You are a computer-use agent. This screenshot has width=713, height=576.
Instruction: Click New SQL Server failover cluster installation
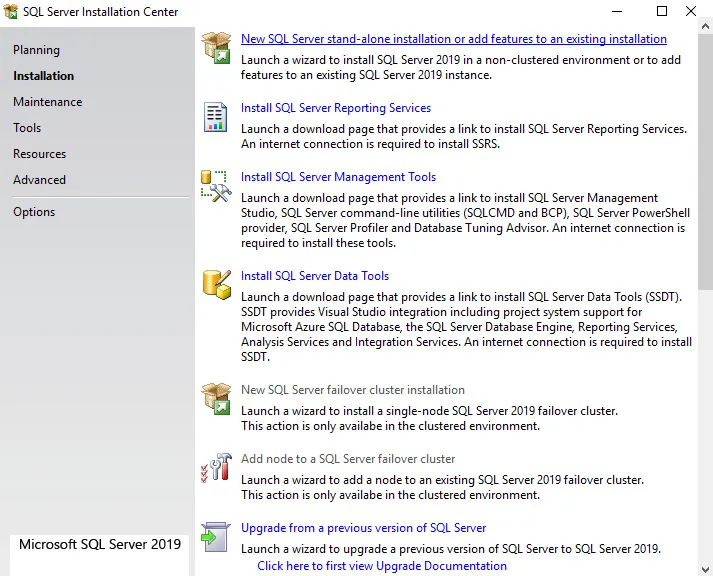pyautogui.click(x=353, y=390)
